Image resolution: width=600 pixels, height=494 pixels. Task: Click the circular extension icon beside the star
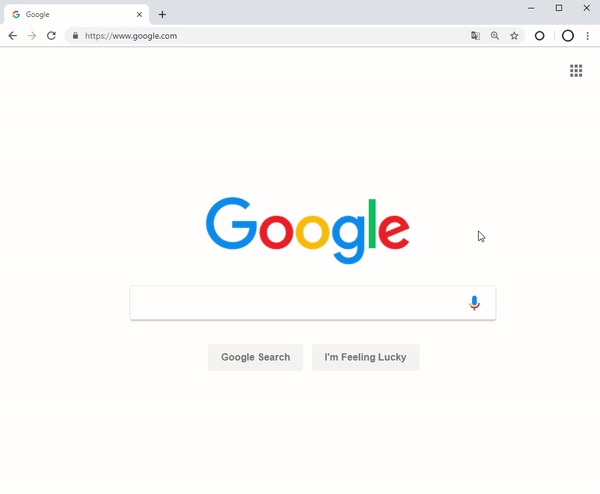pos(540,36)
